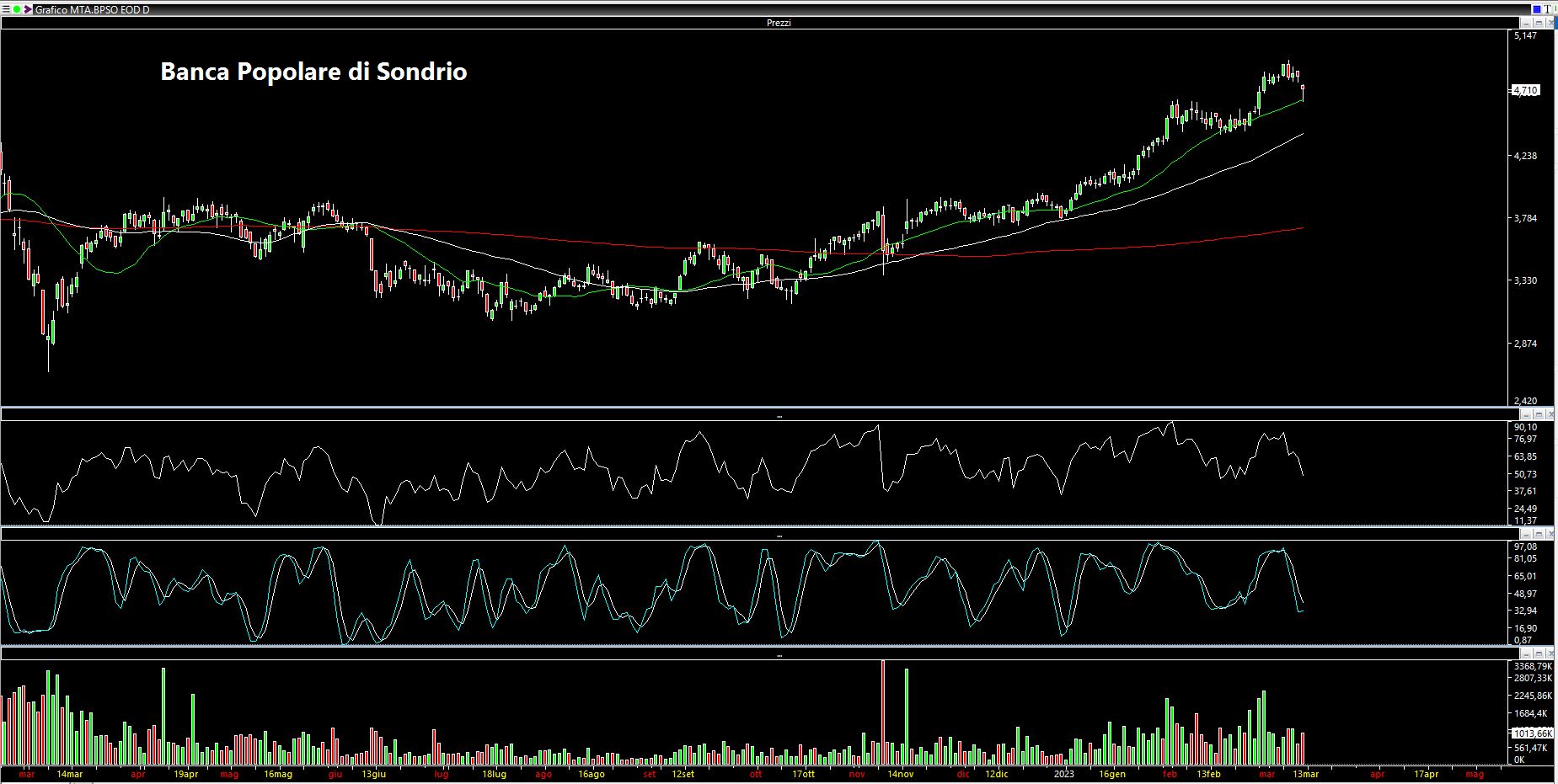Click the red nov month label on time axis
This screenshot has height=784, width=1558.
[857, 774]
